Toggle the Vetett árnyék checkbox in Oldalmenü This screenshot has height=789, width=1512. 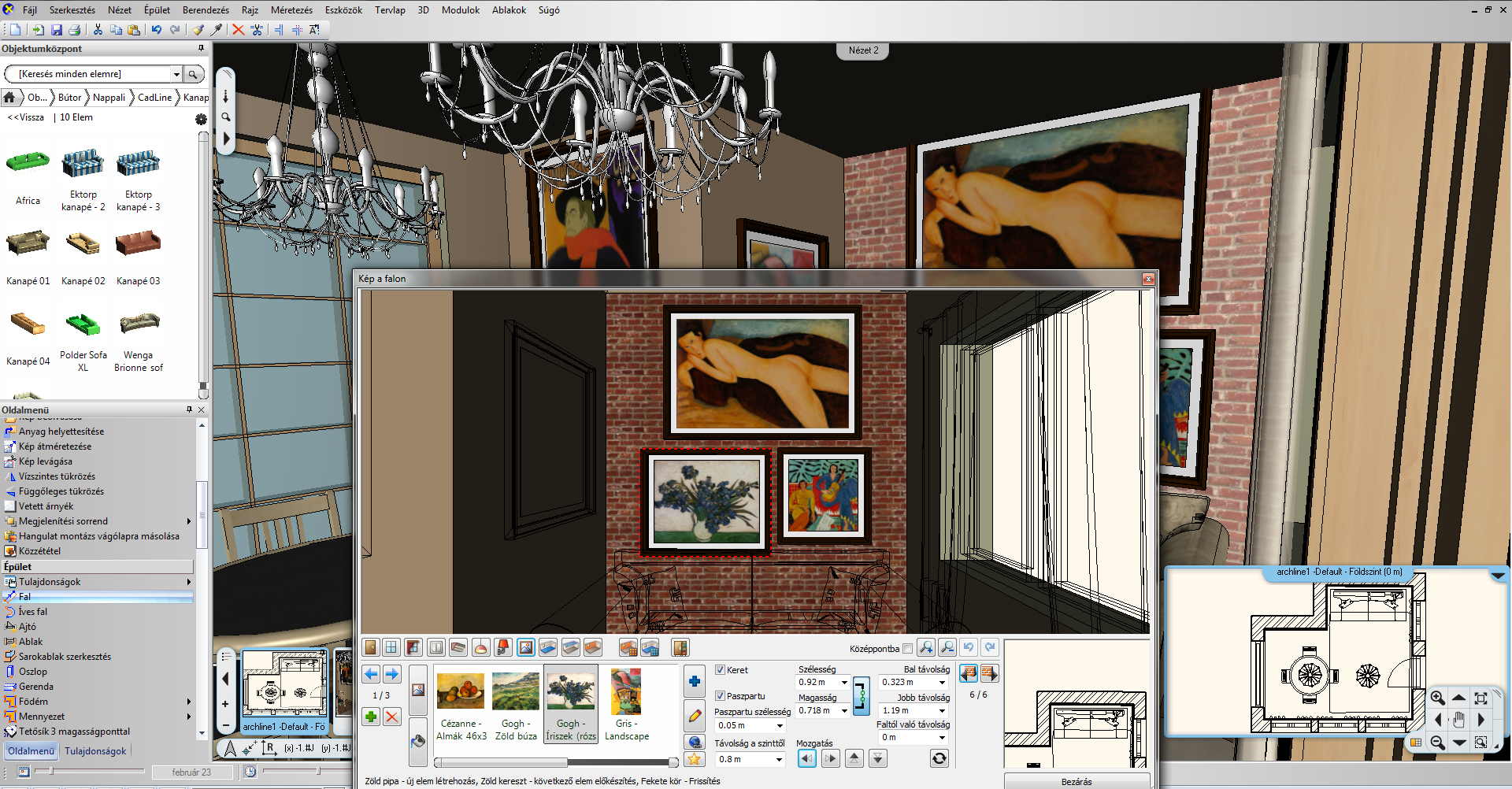(10, 506)
